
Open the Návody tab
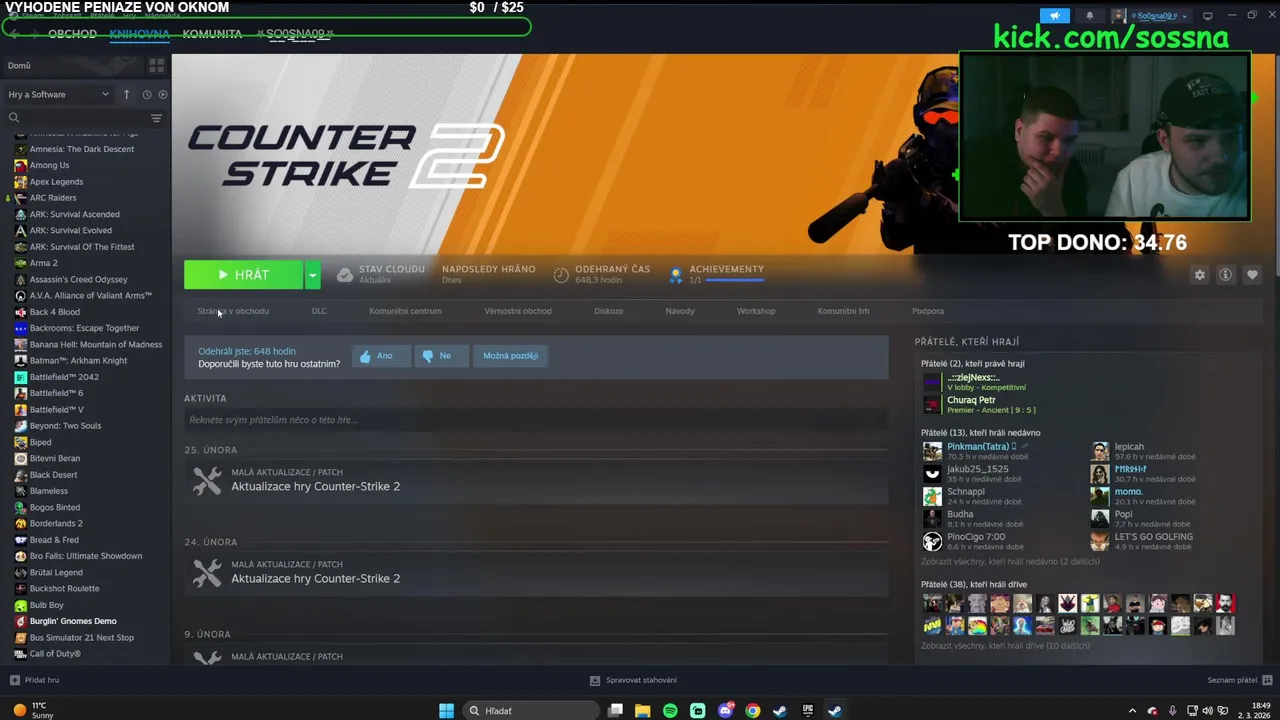pyautogui.click(x=680, y=311)
